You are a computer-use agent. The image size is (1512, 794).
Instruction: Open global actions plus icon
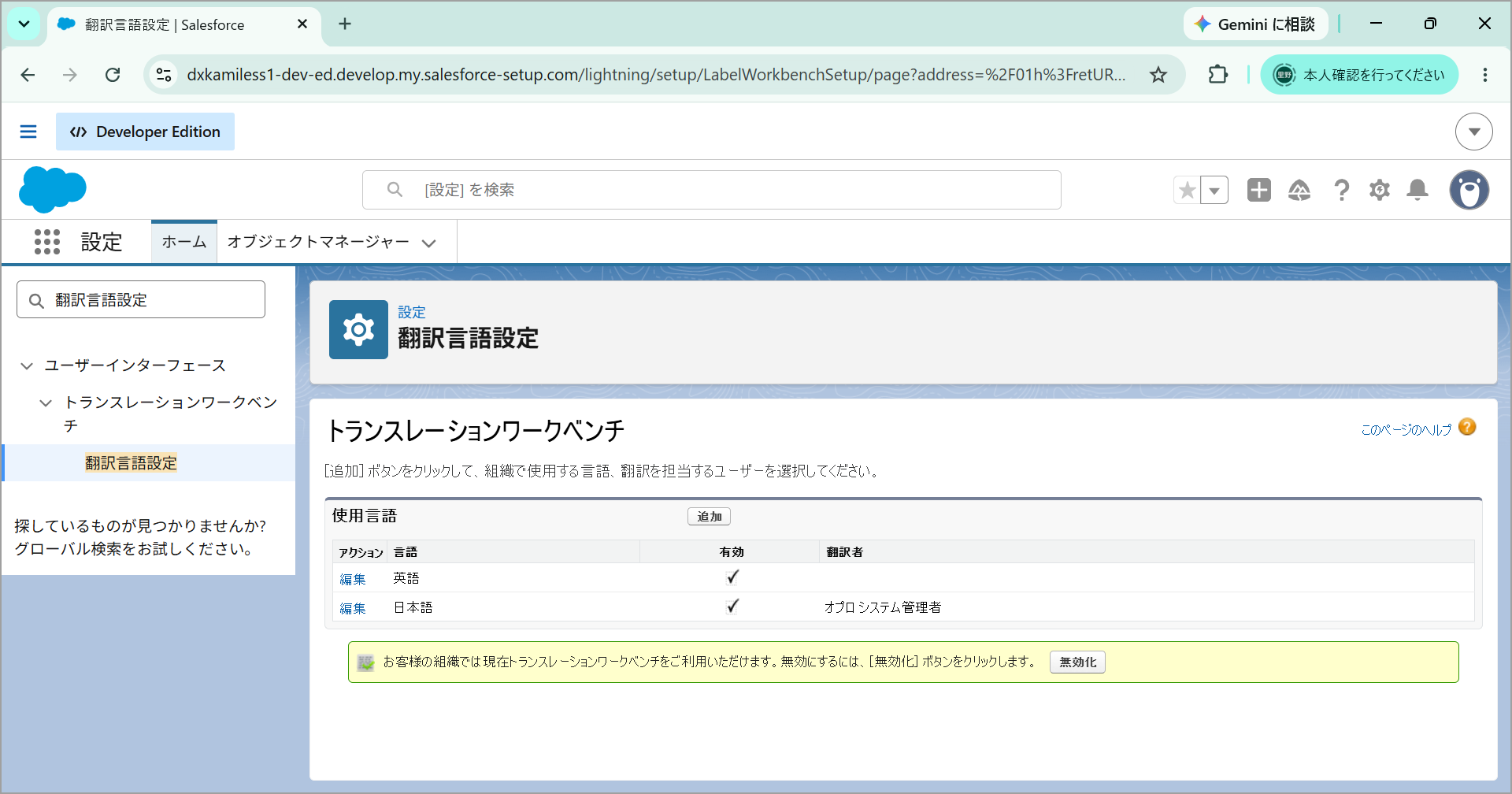(x=1259, y=190)
